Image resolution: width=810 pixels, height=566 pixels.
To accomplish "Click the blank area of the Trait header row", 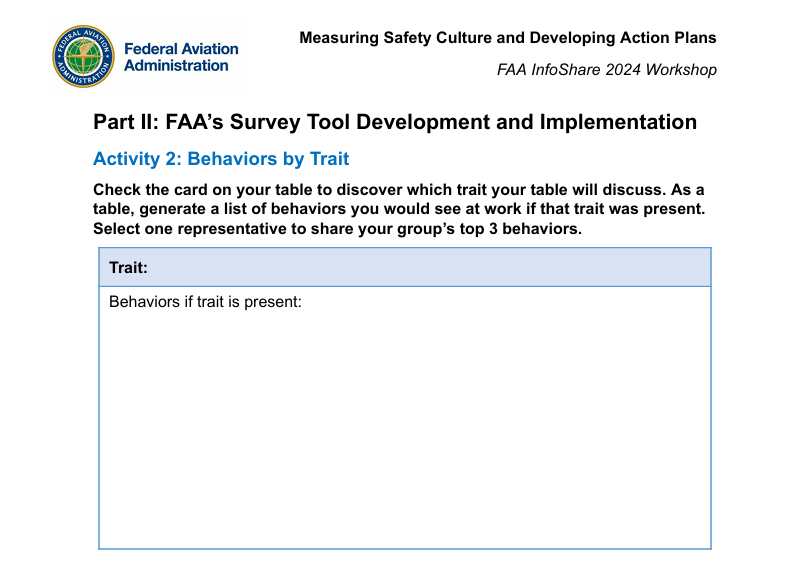I will tap(429, 268).
